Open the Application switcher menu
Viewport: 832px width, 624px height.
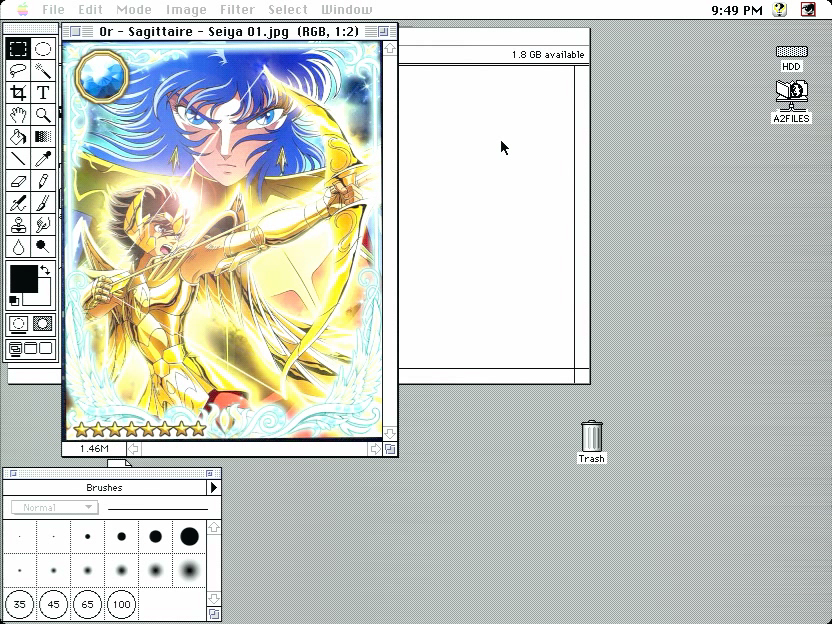click(x=808, y=10)
